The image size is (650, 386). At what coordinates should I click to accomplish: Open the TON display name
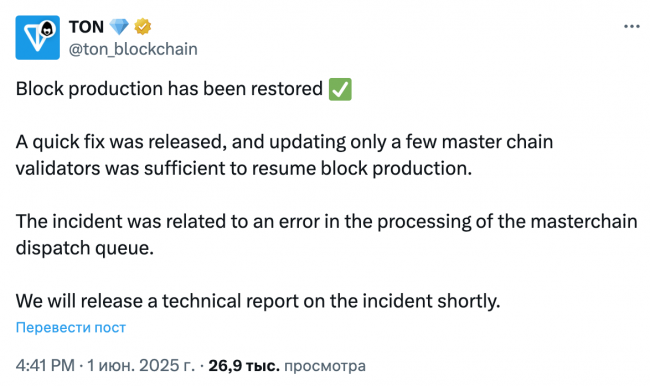[x=86, y=27]
